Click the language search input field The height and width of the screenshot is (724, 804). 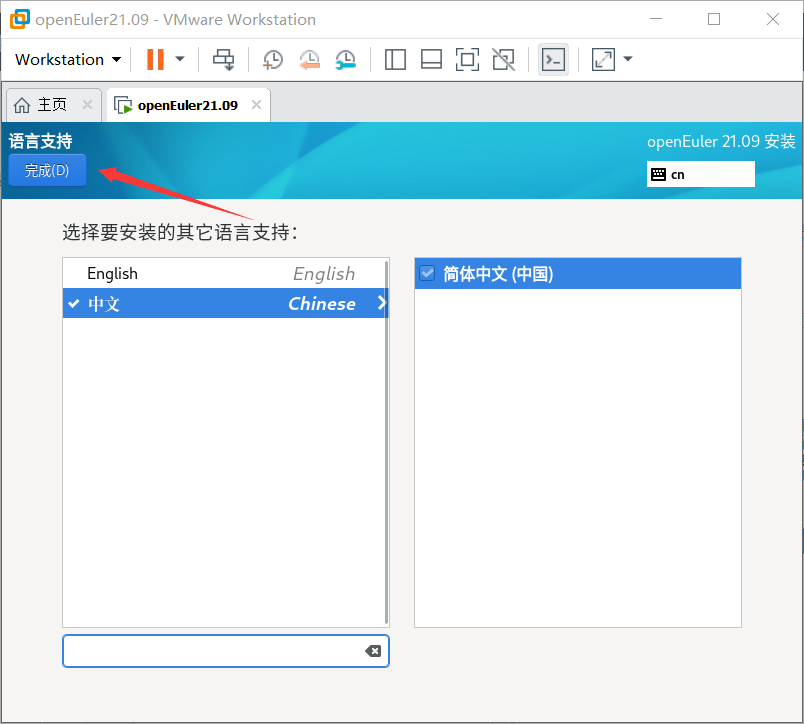226,651
